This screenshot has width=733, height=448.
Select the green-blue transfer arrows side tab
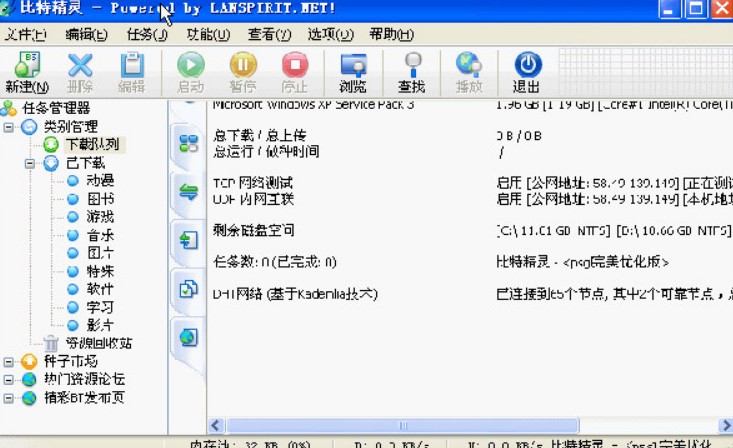tap(189, 192)
